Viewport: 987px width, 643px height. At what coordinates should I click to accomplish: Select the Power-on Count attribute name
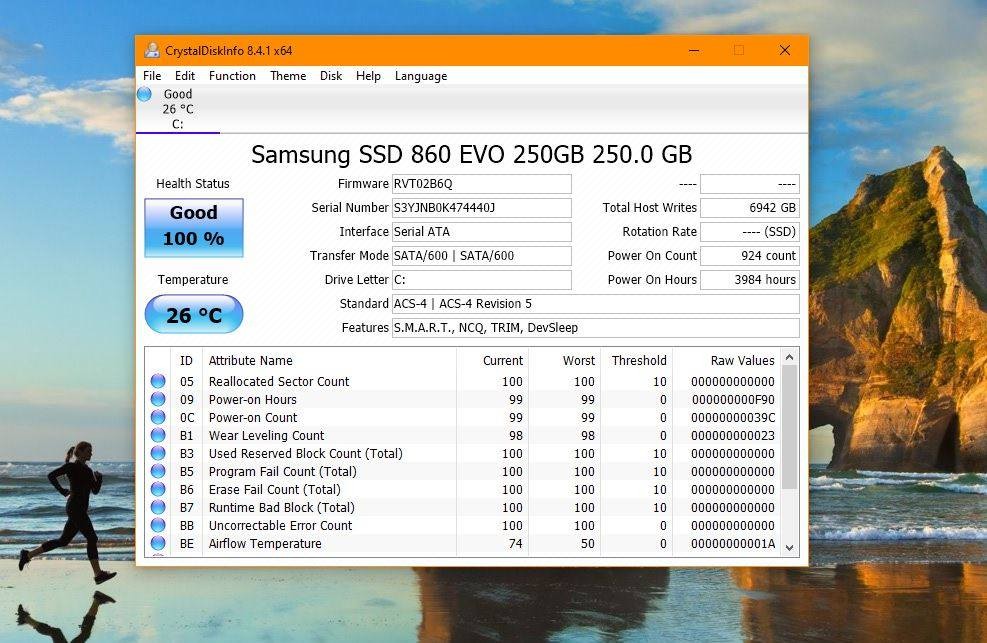(253, 417)
